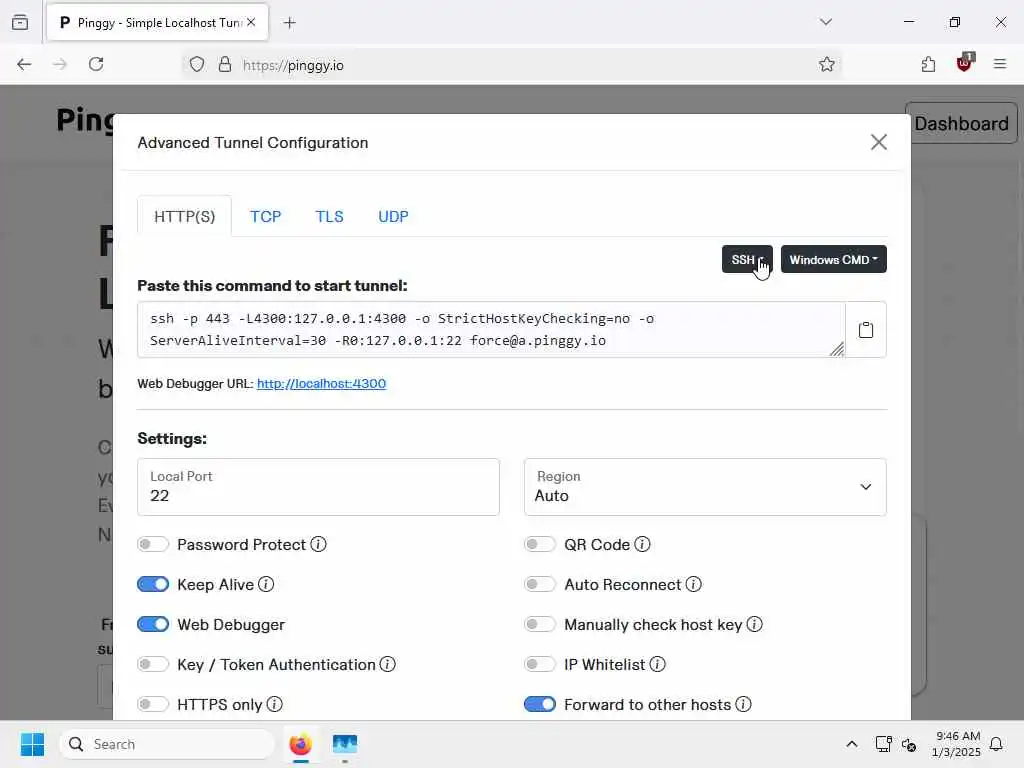Image resolution: width=1024 pixels, height=768 pixels.
Task: Select the UDP tunnel tab
Action: pyautogui.click(x=393, y=216)
